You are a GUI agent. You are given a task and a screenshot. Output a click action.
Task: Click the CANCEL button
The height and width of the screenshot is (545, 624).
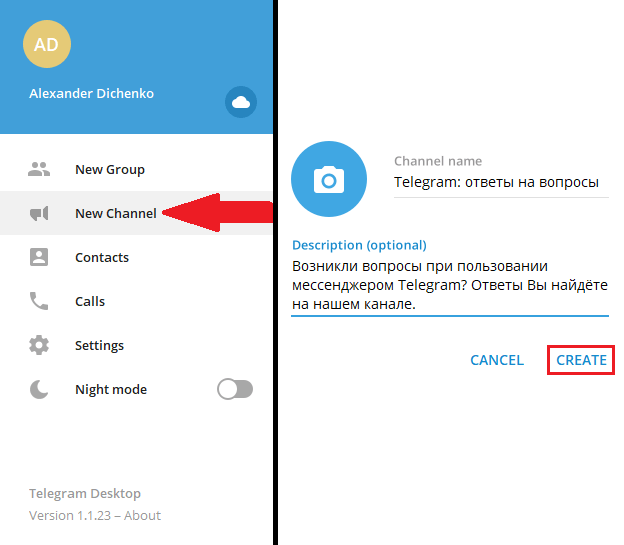(x=497, y=360)
